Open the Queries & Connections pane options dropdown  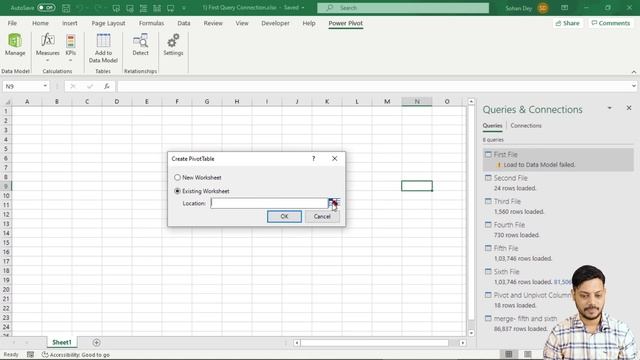coord(609,108)
